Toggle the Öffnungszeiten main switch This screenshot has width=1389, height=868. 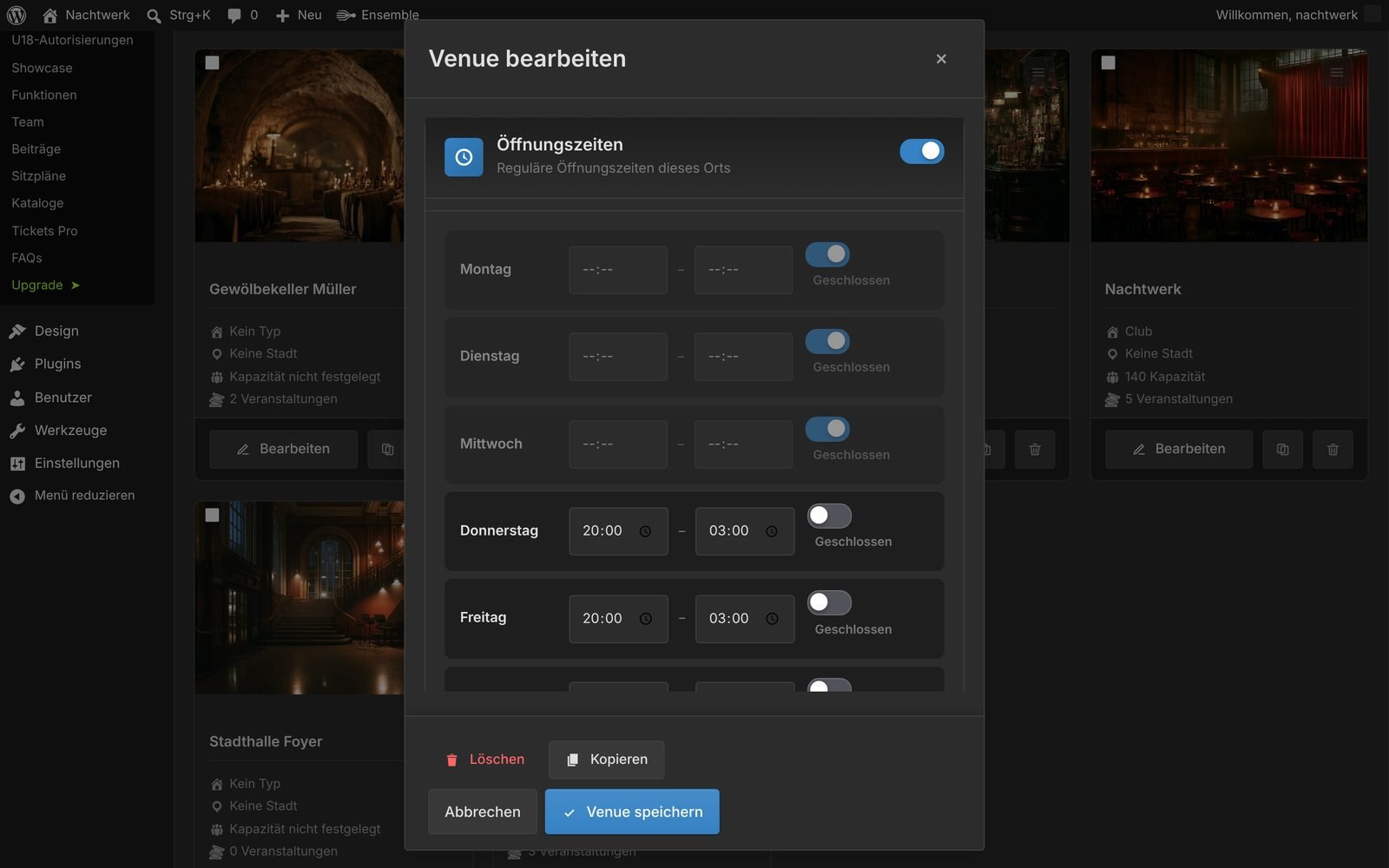point(922,151)
